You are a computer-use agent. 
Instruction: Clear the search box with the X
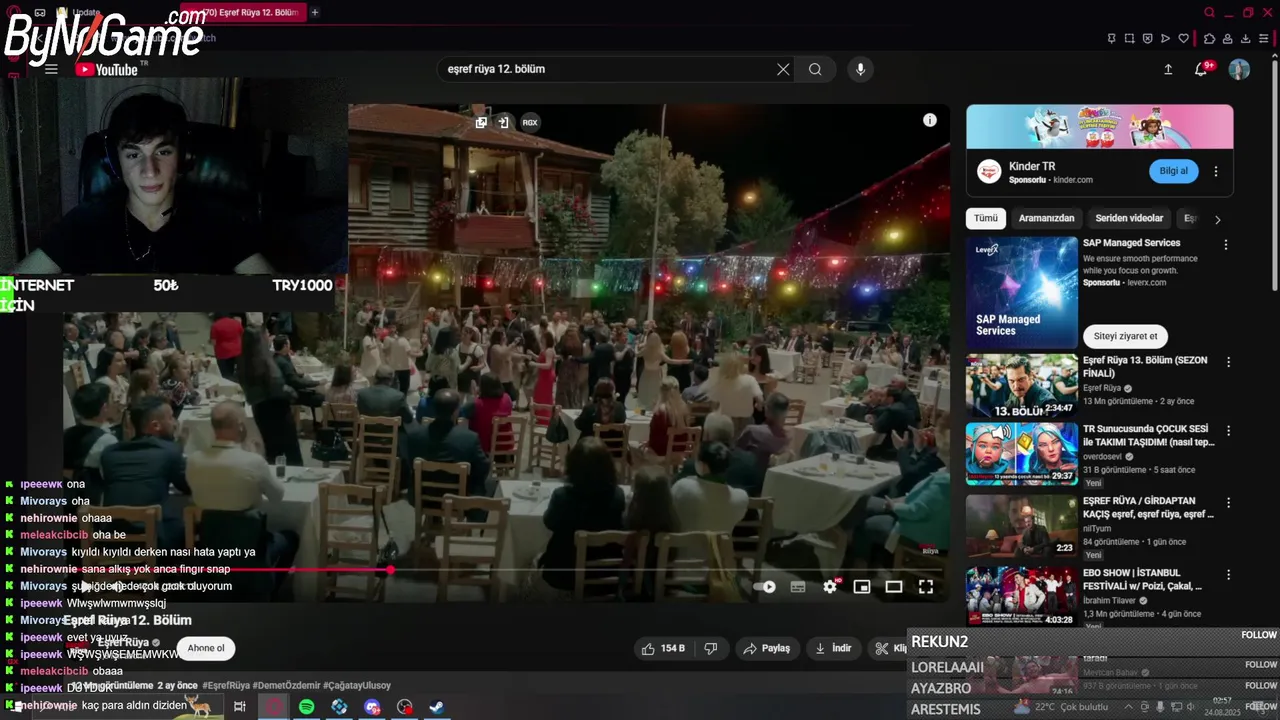click(x=783, y=69)
